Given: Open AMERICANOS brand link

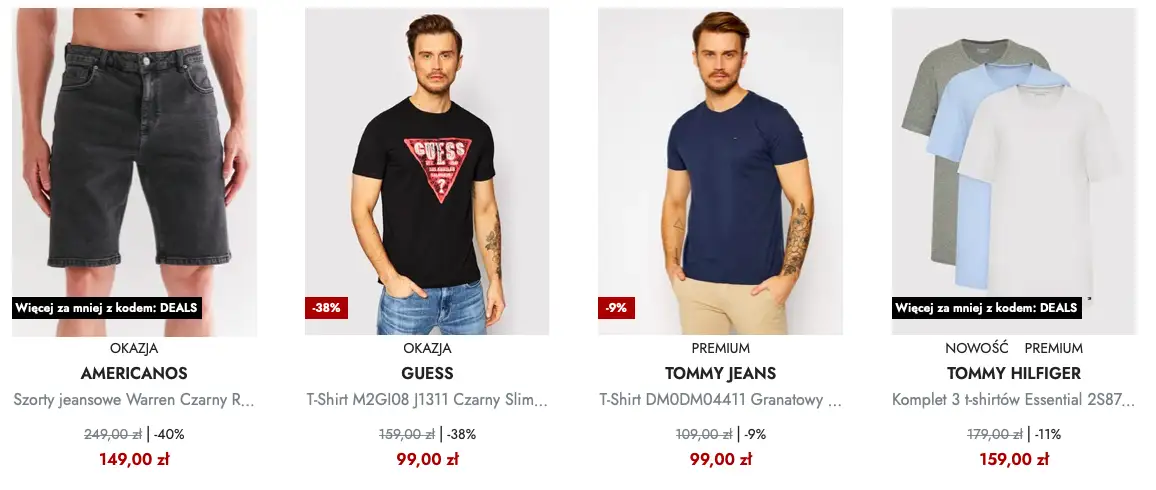Looking at the screenshot, I should click(134, 374).
